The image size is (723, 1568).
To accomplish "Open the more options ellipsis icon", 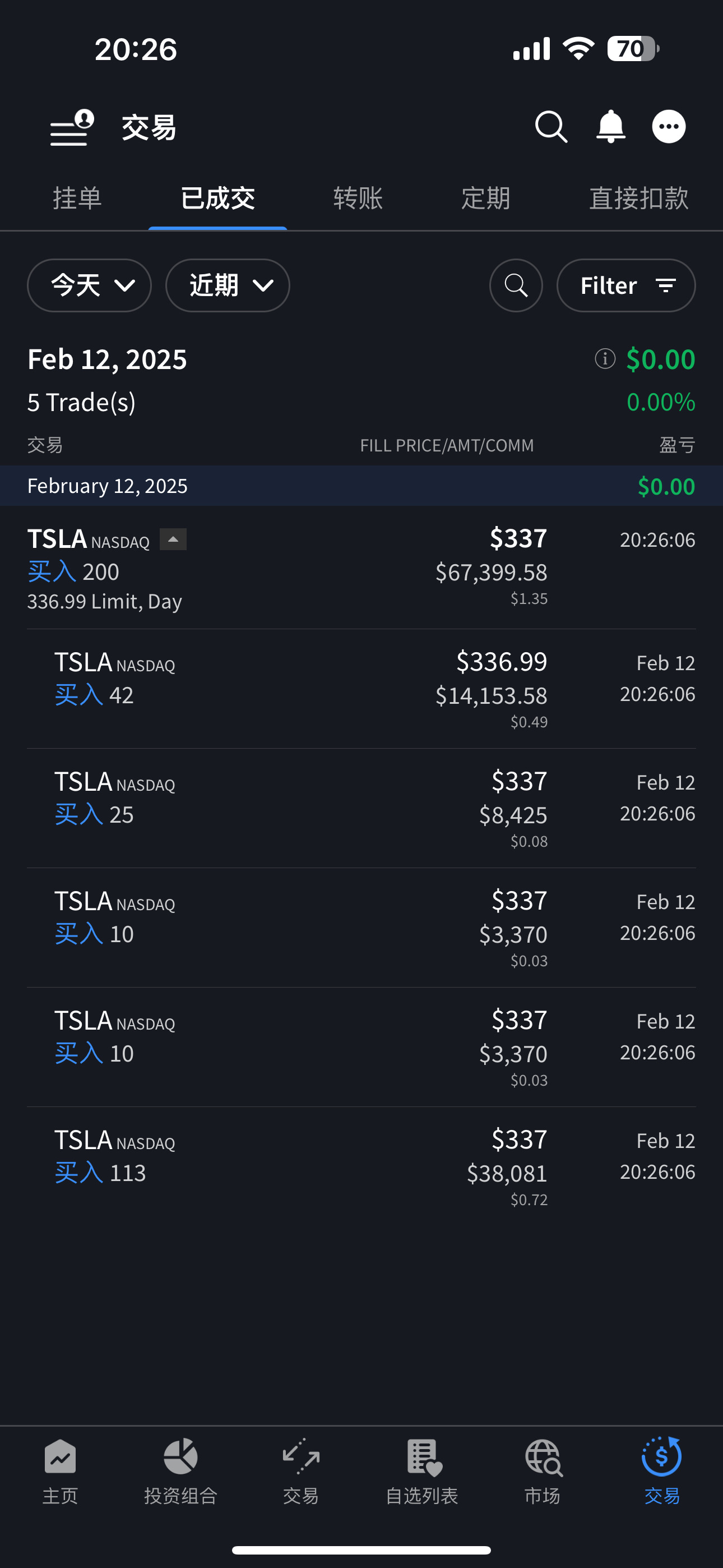I will pos(669,127).
